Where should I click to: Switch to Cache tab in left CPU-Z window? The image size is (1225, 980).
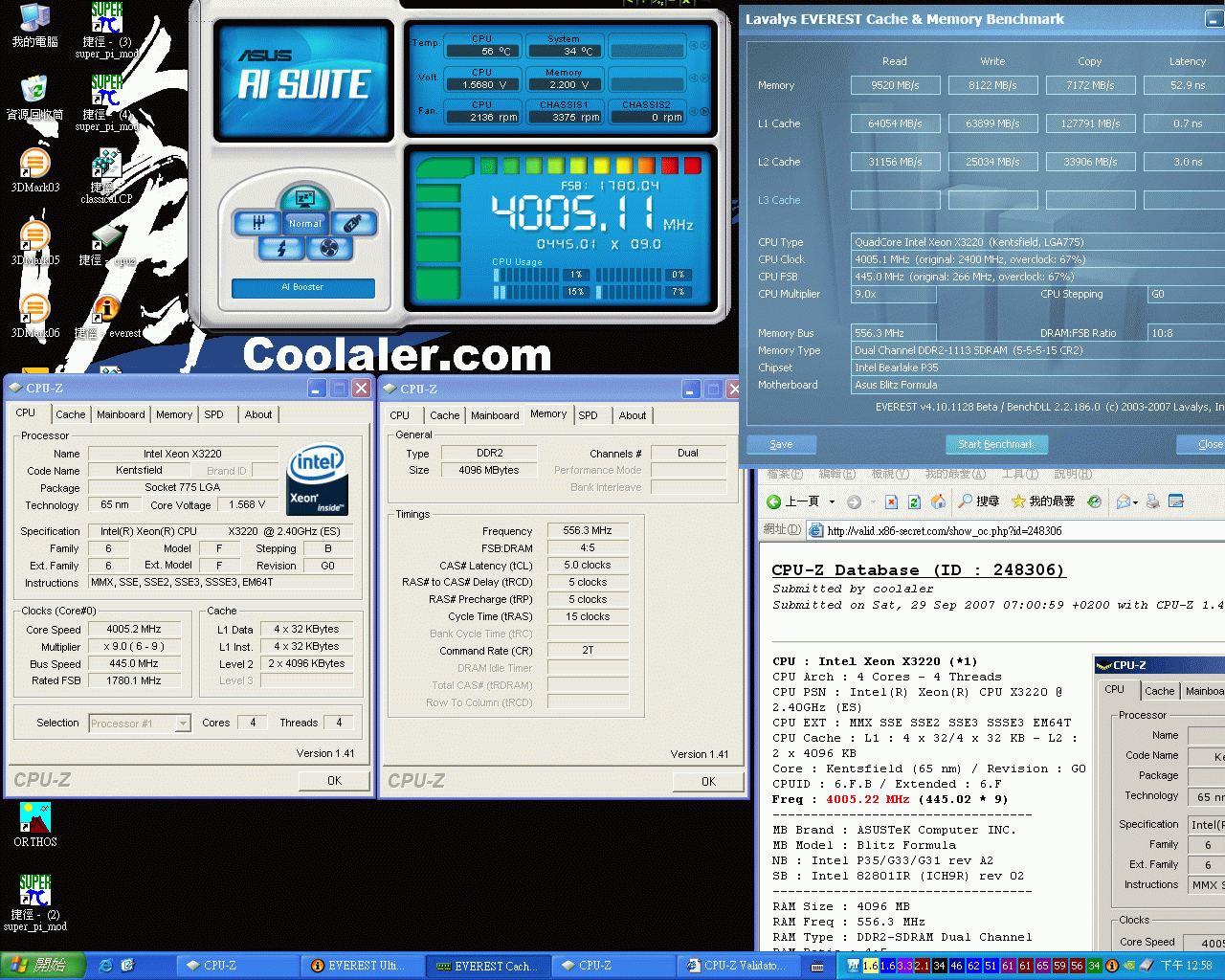pyautogui.click(x=71, y=414)
